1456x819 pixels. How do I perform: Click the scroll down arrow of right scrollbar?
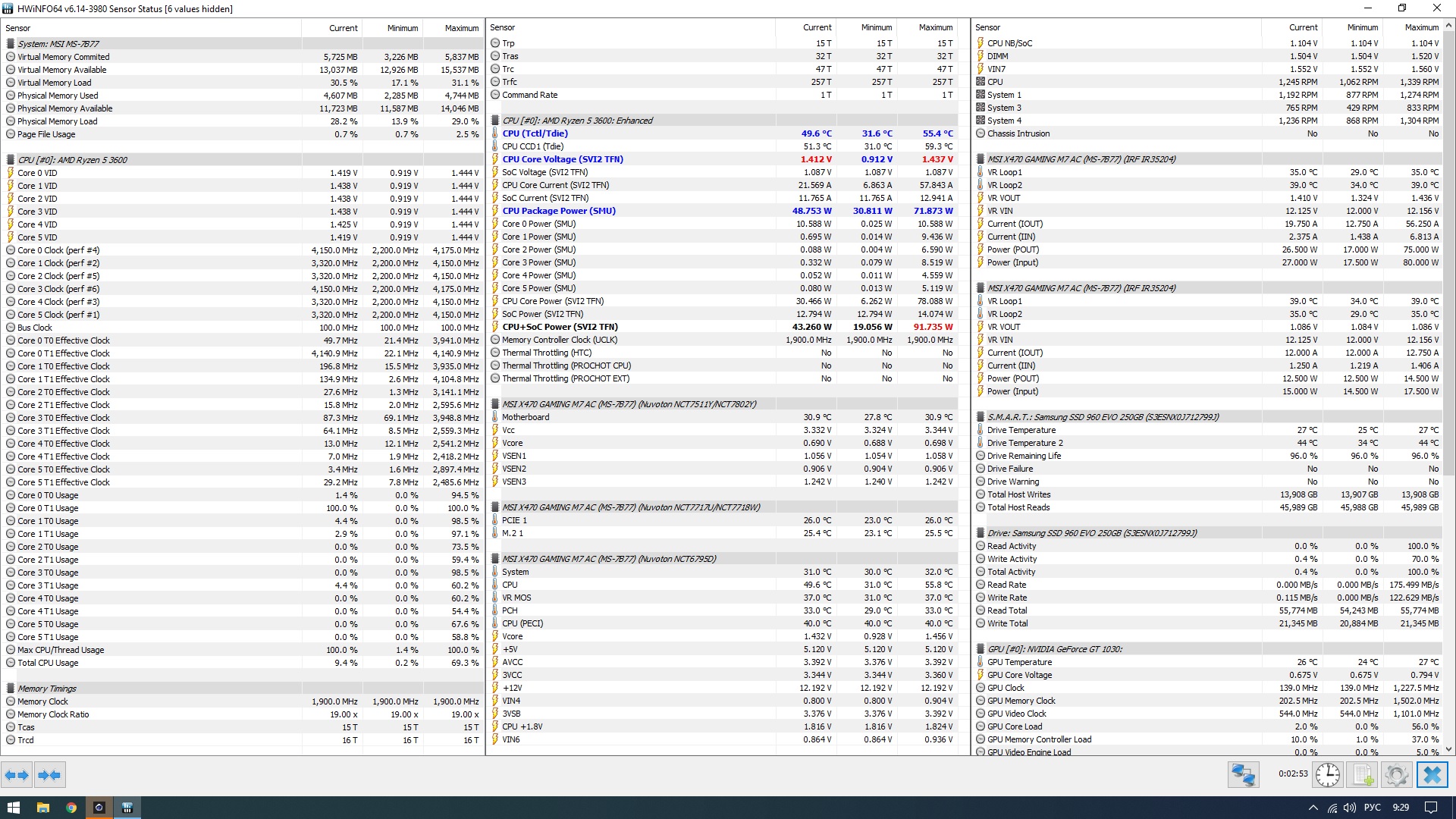click(x=1449, y=749)
